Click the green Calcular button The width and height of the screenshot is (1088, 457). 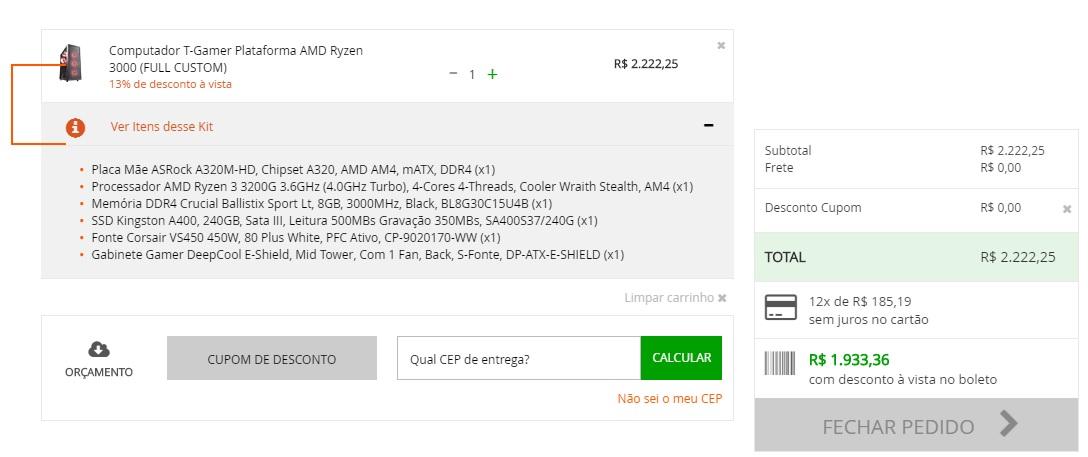click(x=681, y=358)
